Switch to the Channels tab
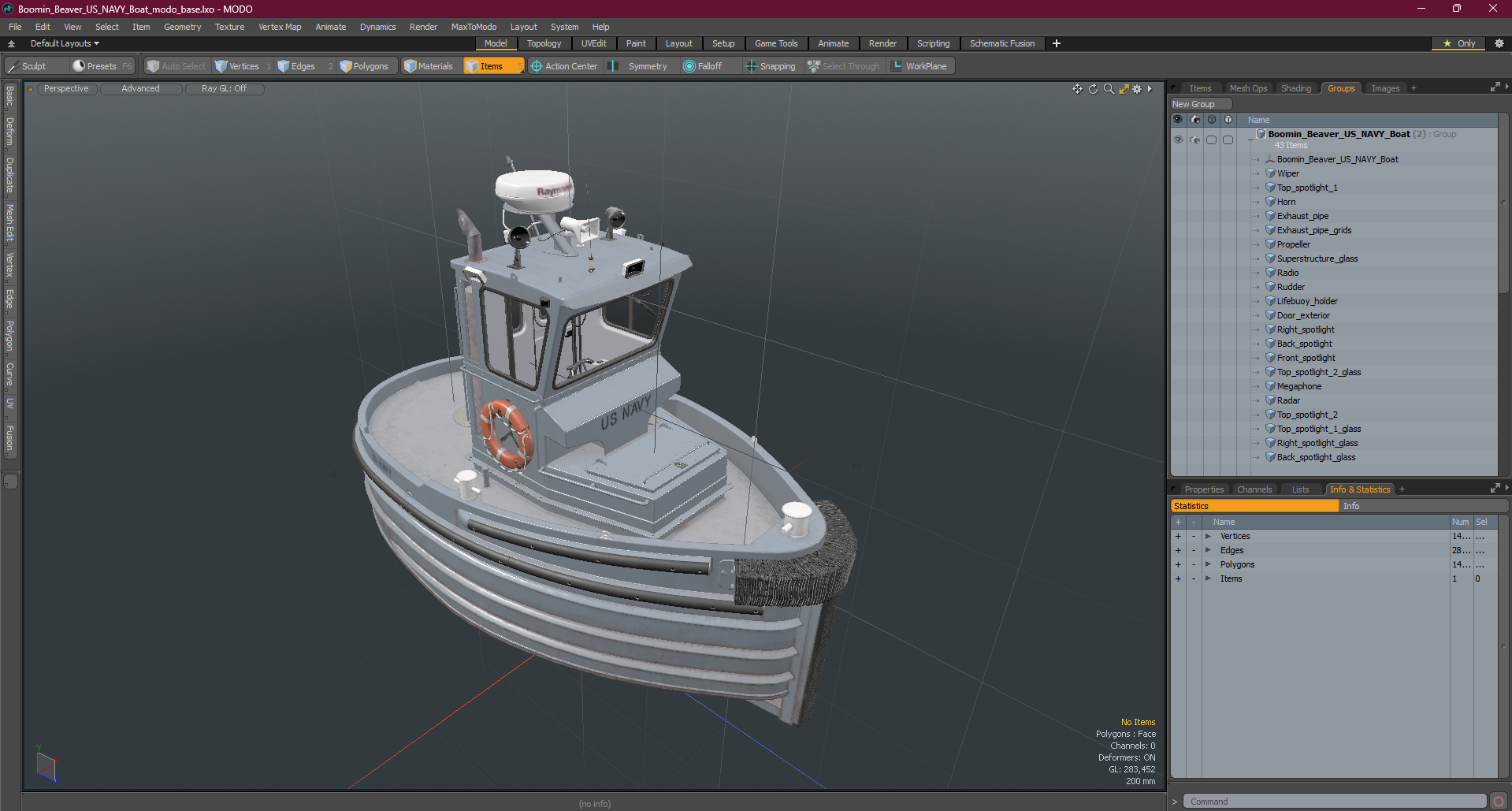The height and width of the screenshot is (811, 1512). 1254,489
